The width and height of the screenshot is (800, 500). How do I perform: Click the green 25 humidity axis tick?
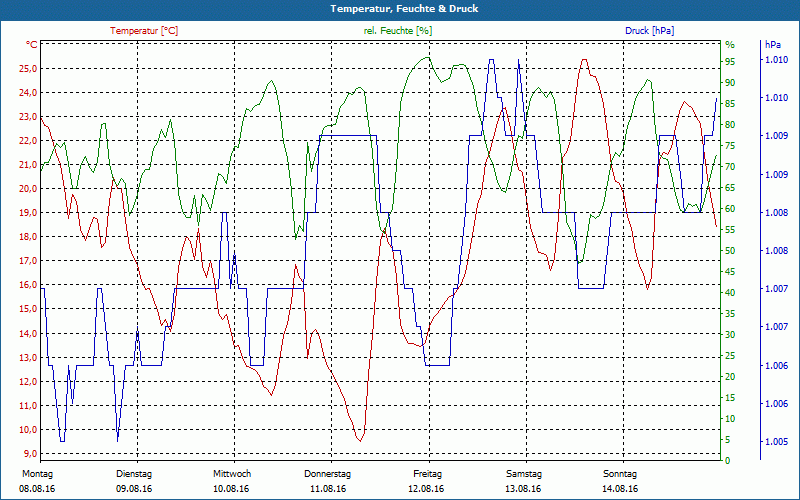point(730,356)
